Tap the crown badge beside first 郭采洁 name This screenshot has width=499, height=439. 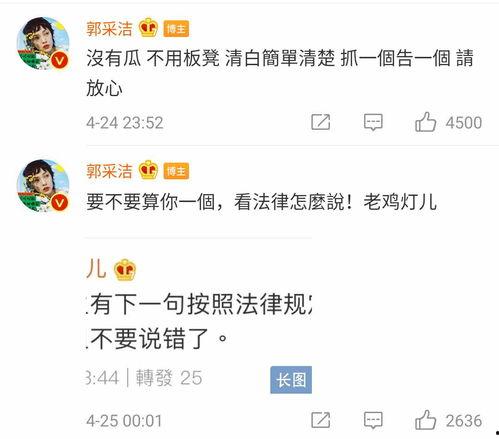pyautogui.click(x=148, y=28)
